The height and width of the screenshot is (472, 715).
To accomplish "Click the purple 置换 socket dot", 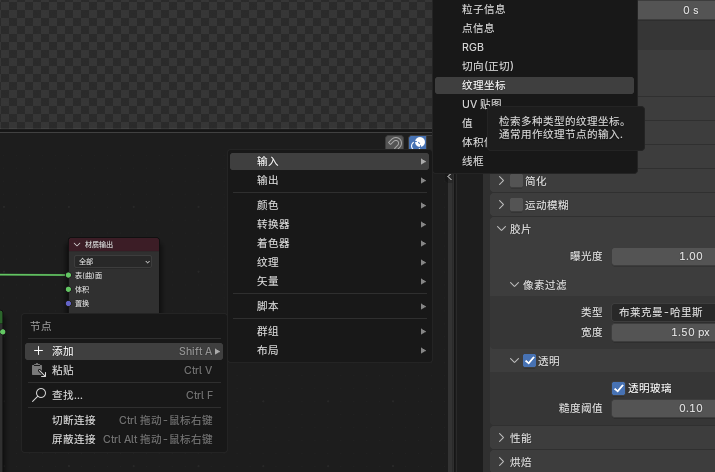I will pos(68,303).
